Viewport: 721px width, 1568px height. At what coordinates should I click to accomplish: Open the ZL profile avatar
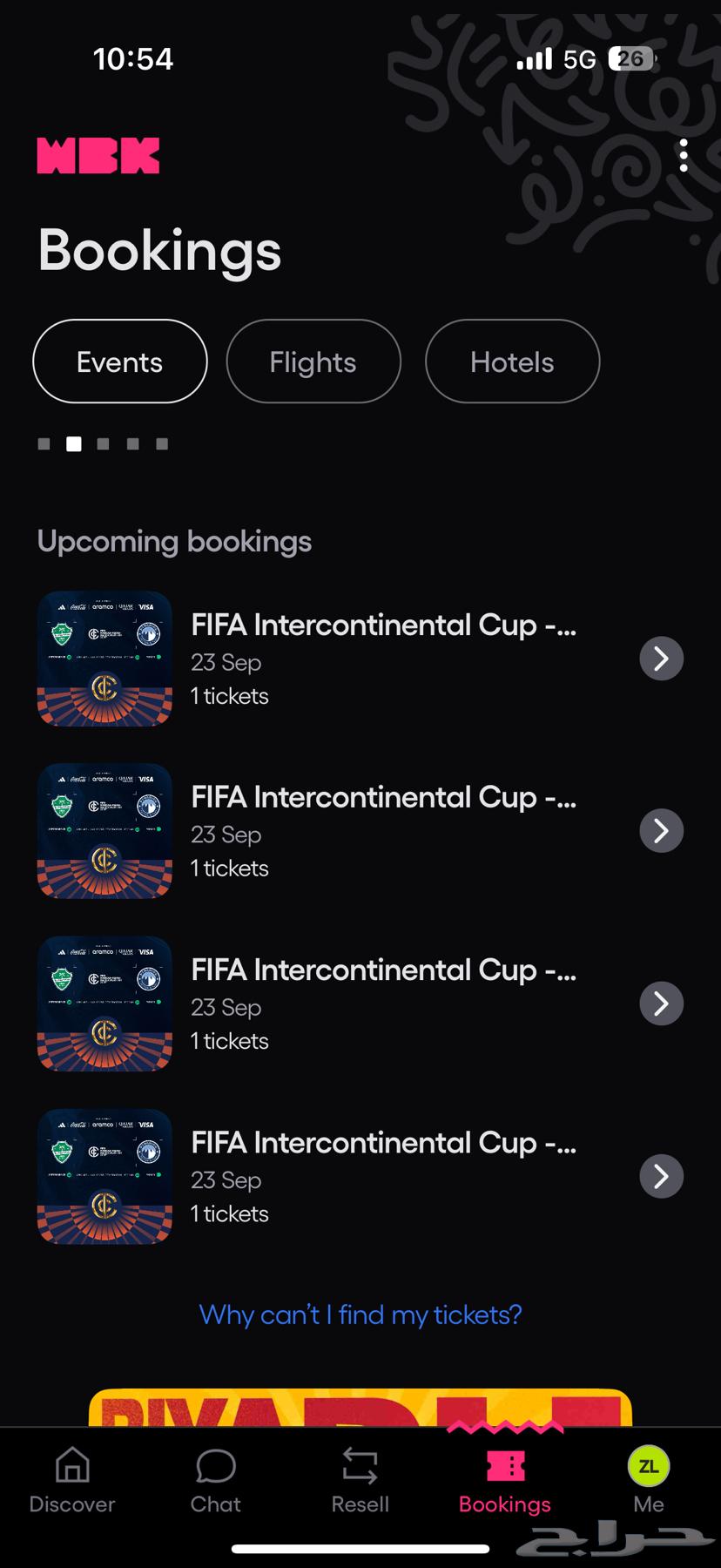tap(649, 1466)
